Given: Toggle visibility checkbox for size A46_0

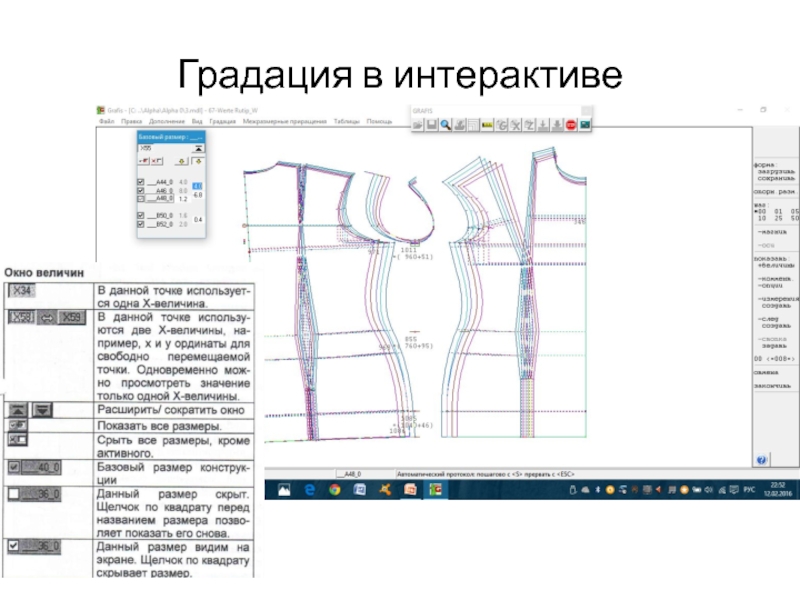Looking at the screenshot, I should [x=141, y=190].
